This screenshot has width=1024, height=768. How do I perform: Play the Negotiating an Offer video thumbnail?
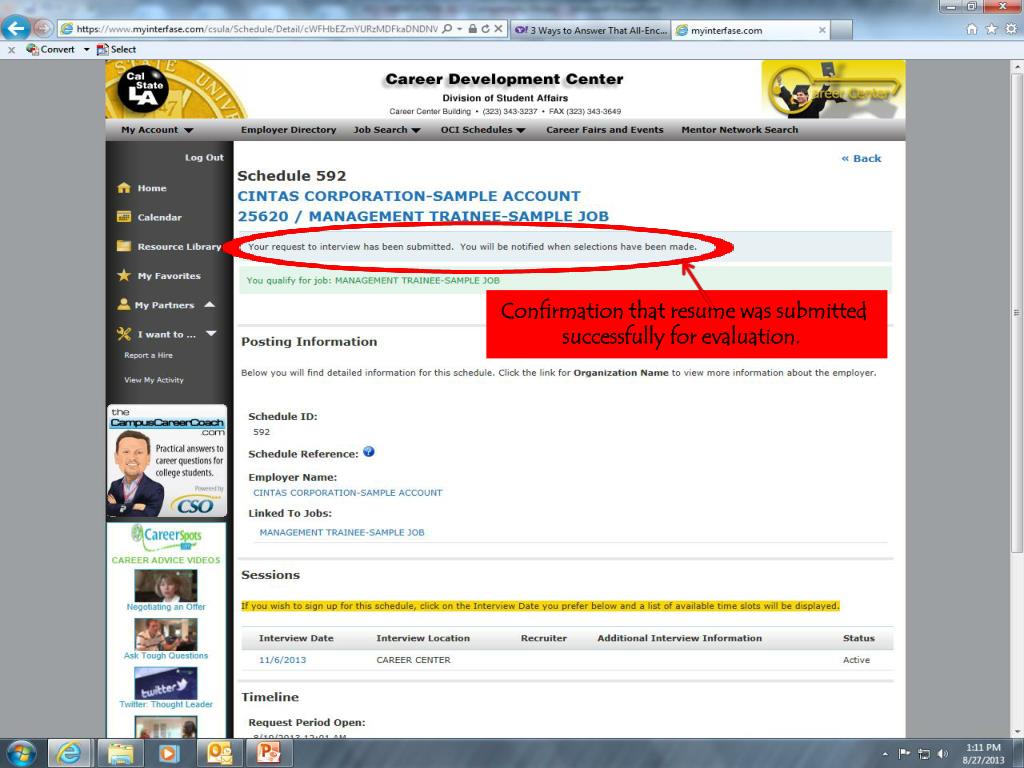tap(165, 585)
